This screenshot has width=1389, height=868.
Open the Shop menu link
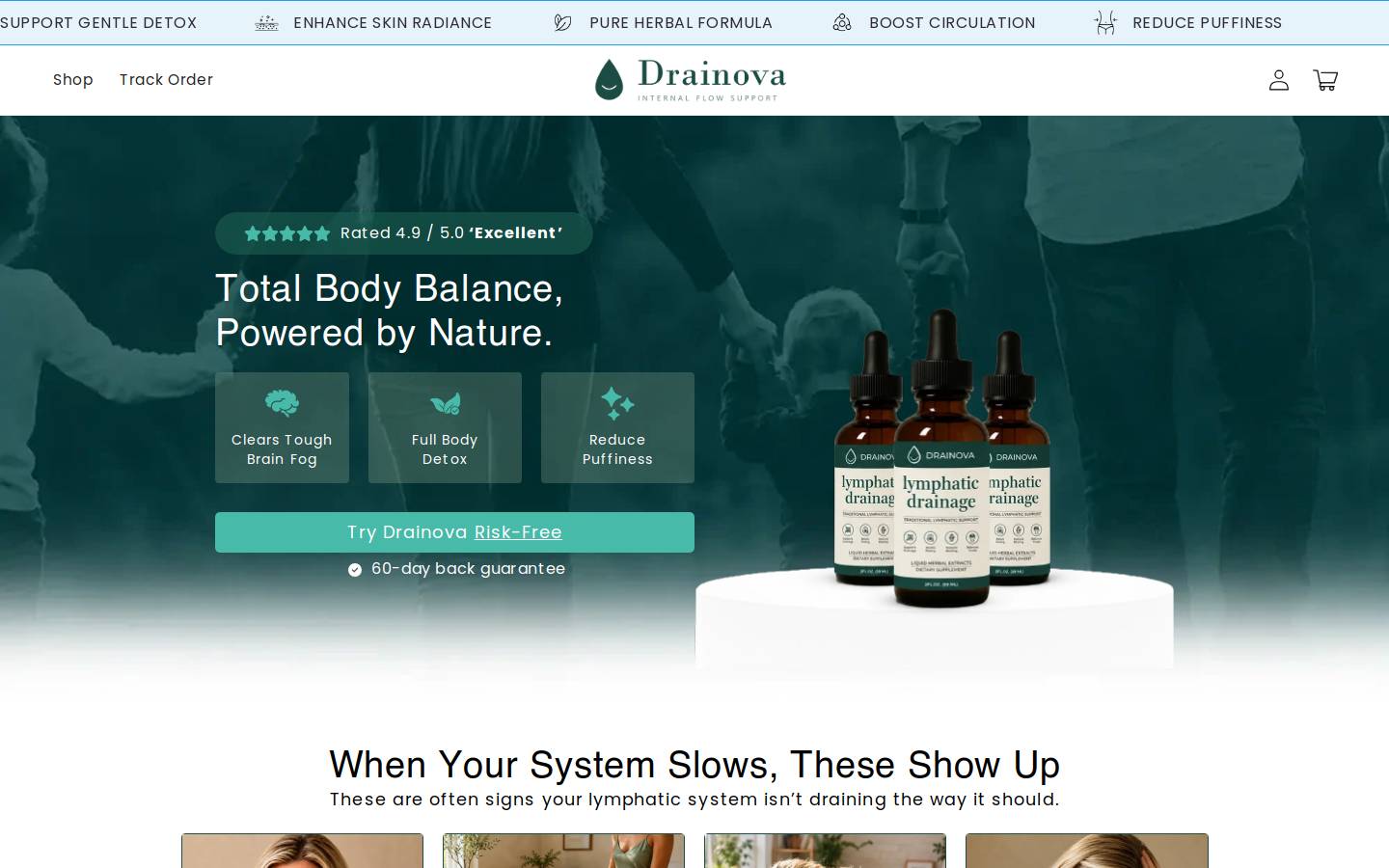[x=73, y=80]
